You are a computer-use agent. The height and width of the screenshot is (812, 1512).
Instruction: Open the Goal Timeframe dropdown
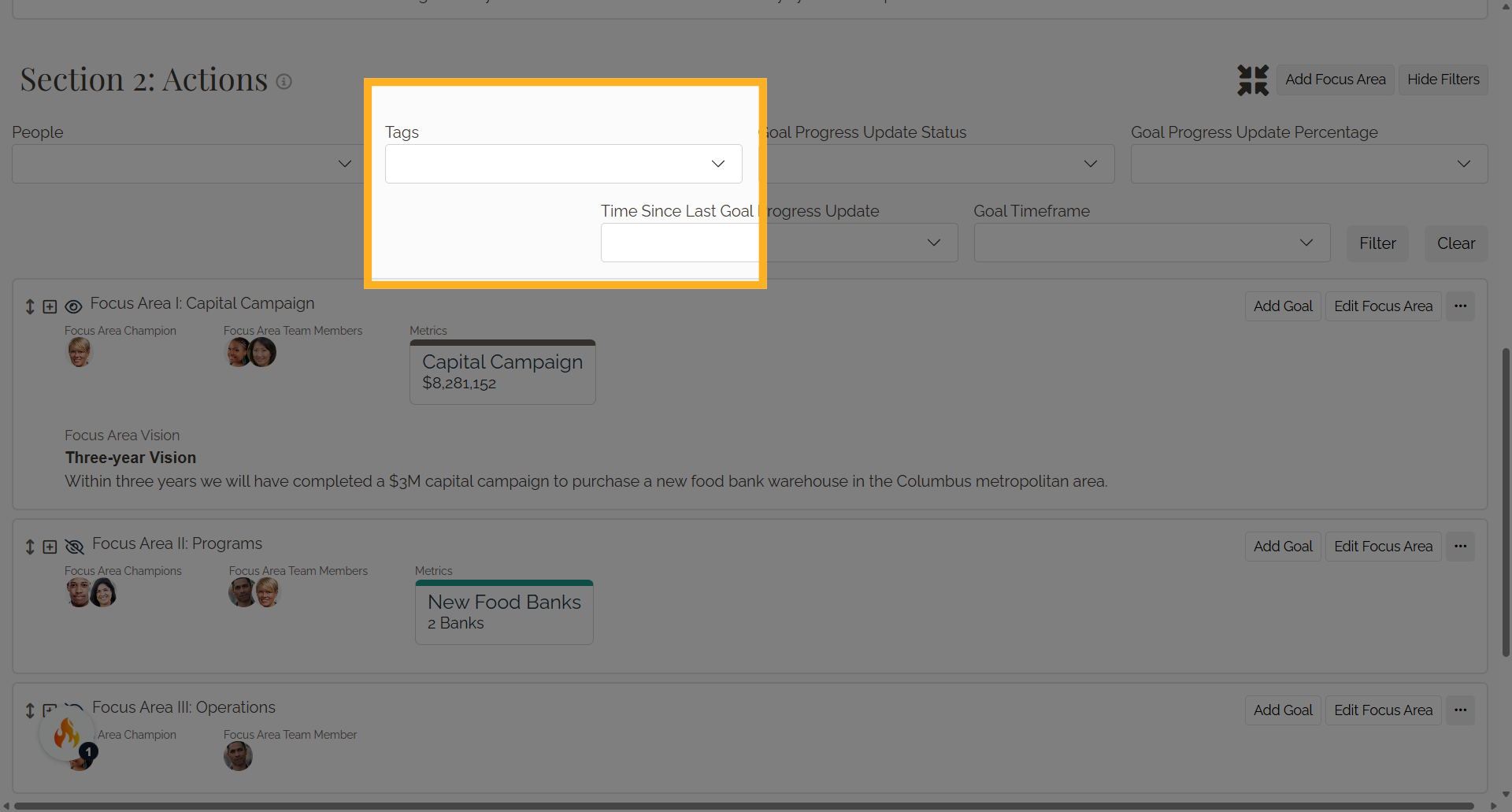pos(1152,243)
